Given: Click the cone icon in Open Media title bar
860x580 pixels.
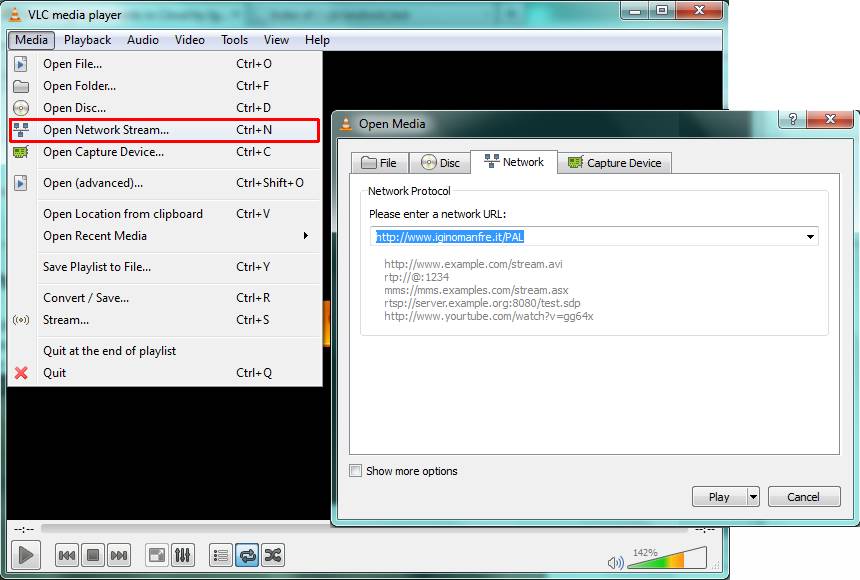Looking at the screenshot, I should pos(346,123).
